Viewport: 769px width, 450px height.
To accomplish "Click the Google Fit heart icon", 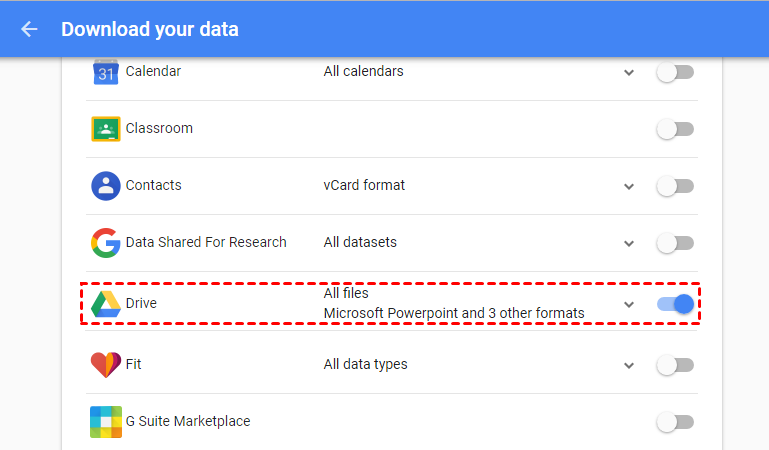I will [x=106, y=365].
